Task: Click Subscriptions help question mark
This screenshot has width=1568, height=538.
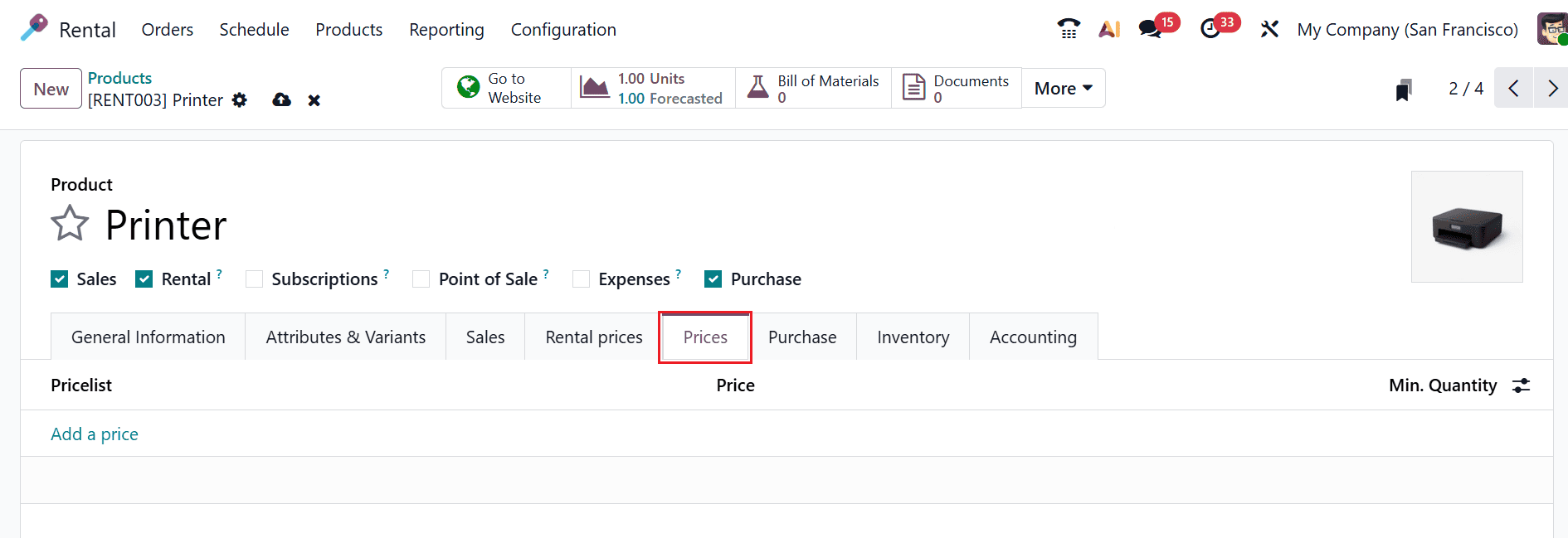Action: (x=387, y=274)
